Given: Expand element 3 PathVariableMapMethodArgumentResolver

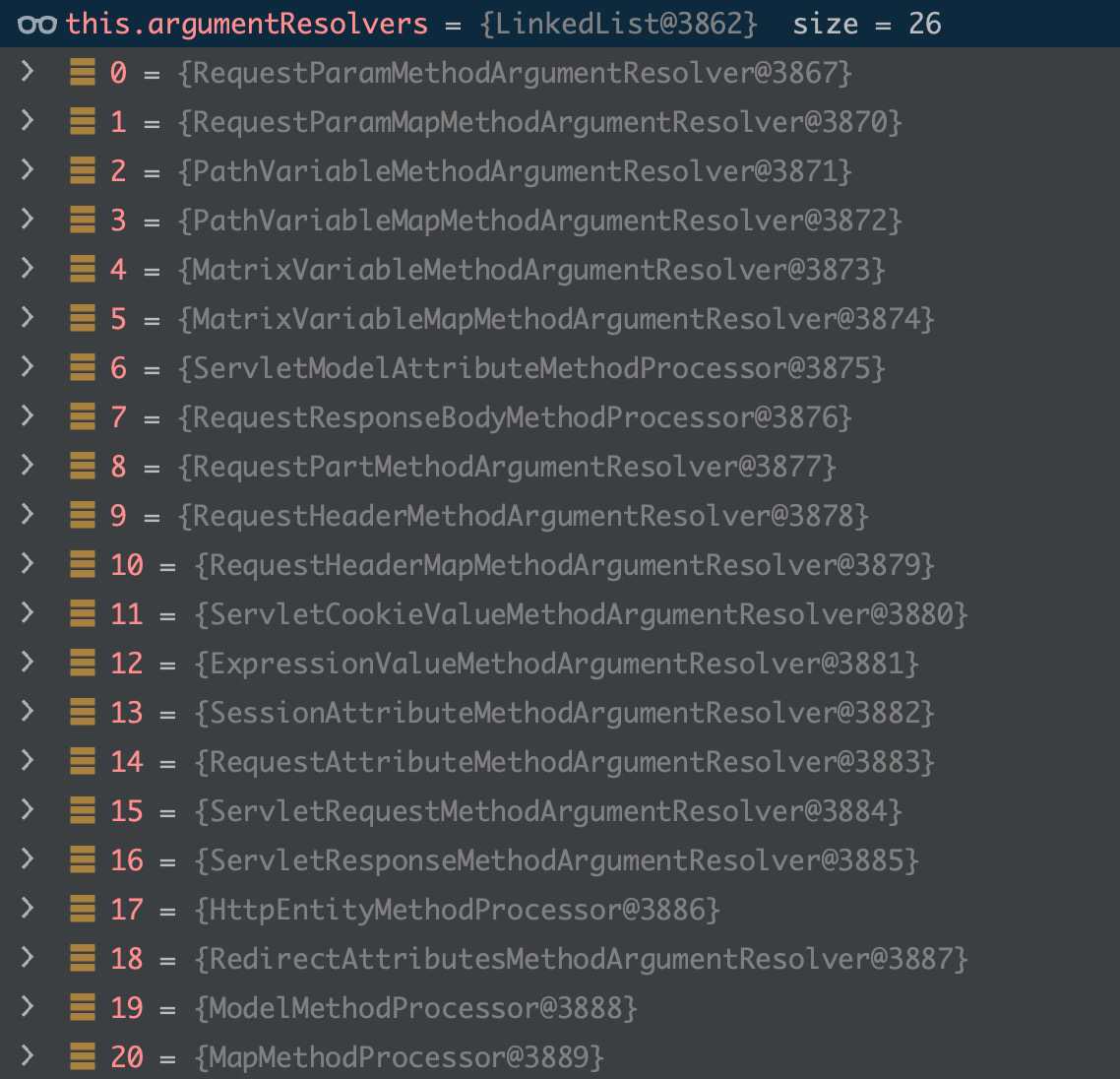Looking at the screenshot, I should (28, 219).
